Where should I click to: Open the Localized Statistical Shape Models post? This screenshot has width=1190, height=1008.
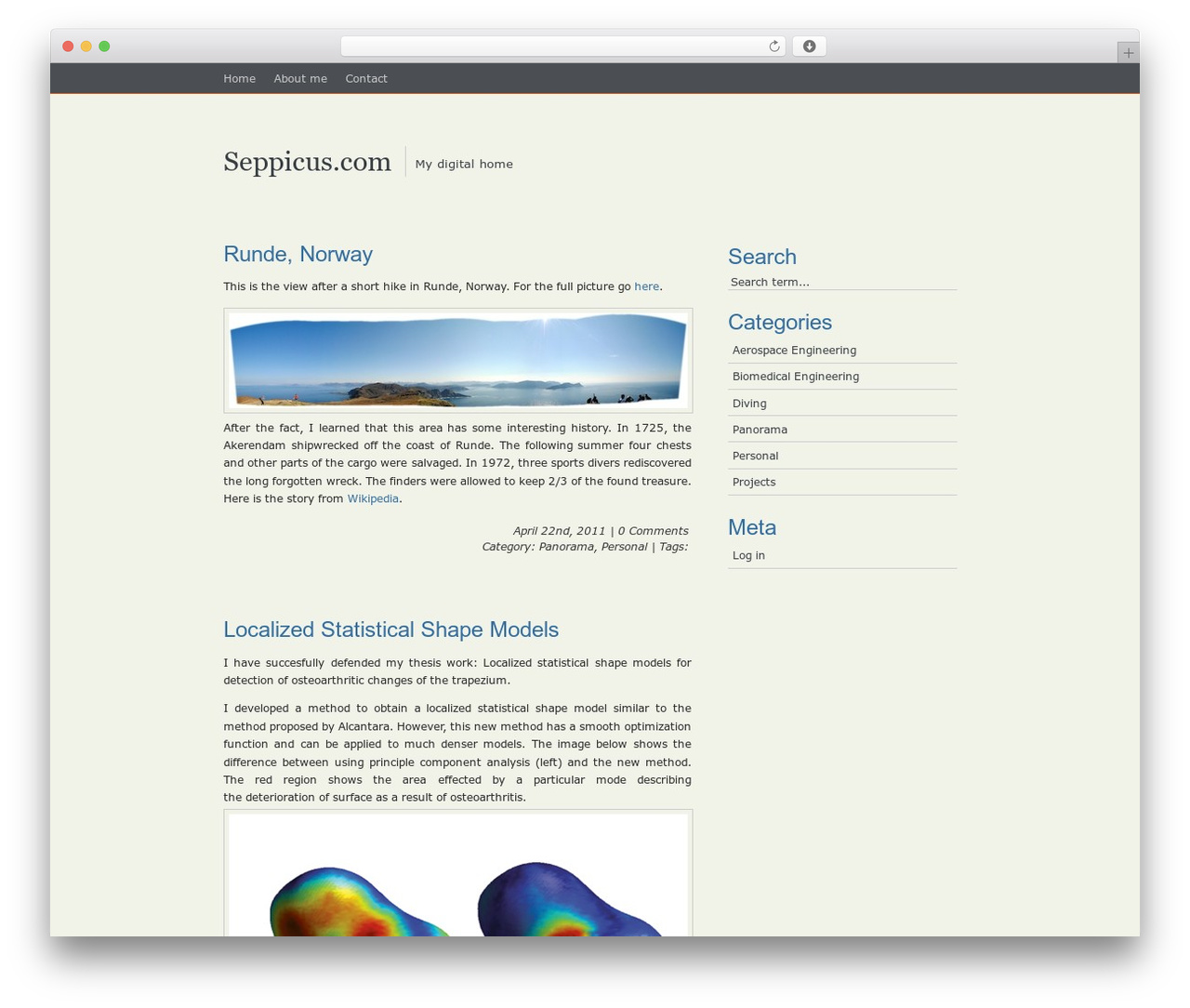pyautogui.click(x=390, y=630)
